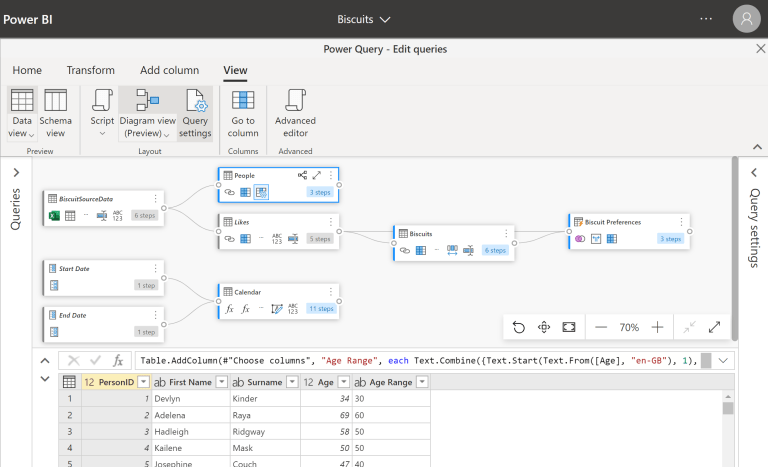This screenshot has height=467, width=768.
Task: Switch to Schema view
Action: point(55,114)
